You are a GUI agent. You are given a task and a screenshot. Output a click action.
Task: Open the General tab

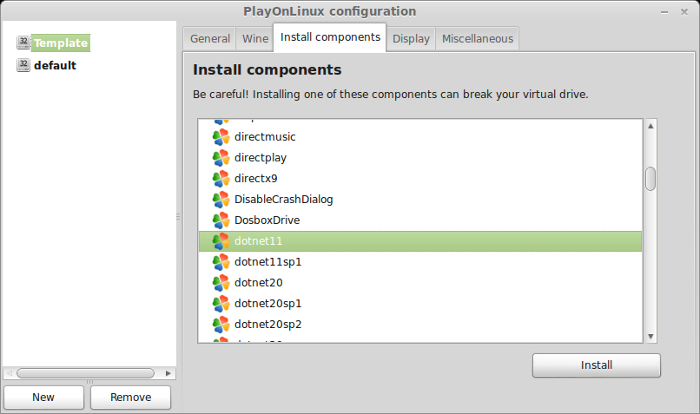pos(210,39)
